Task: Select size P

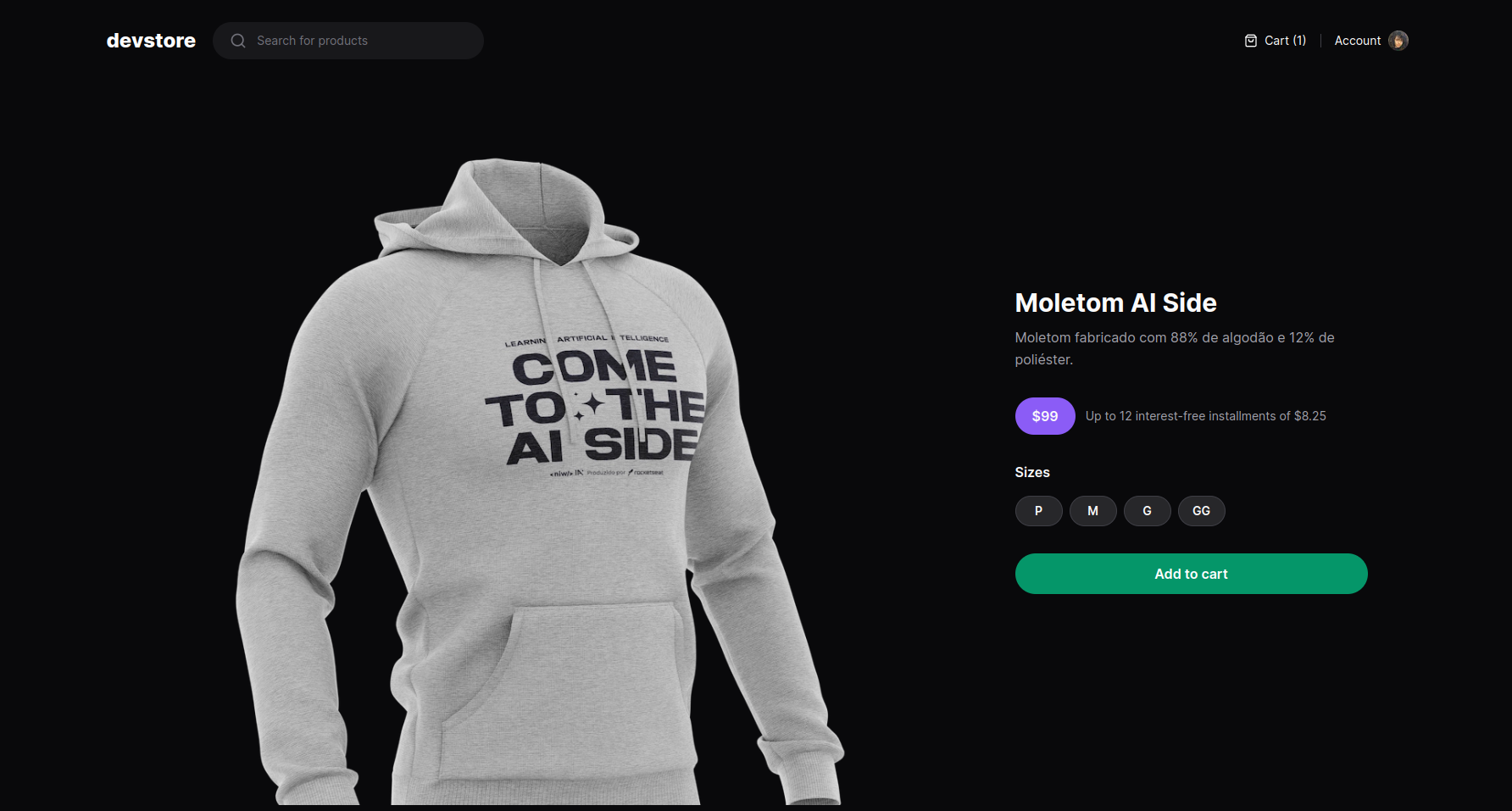Action: [x=1038, y=511]
